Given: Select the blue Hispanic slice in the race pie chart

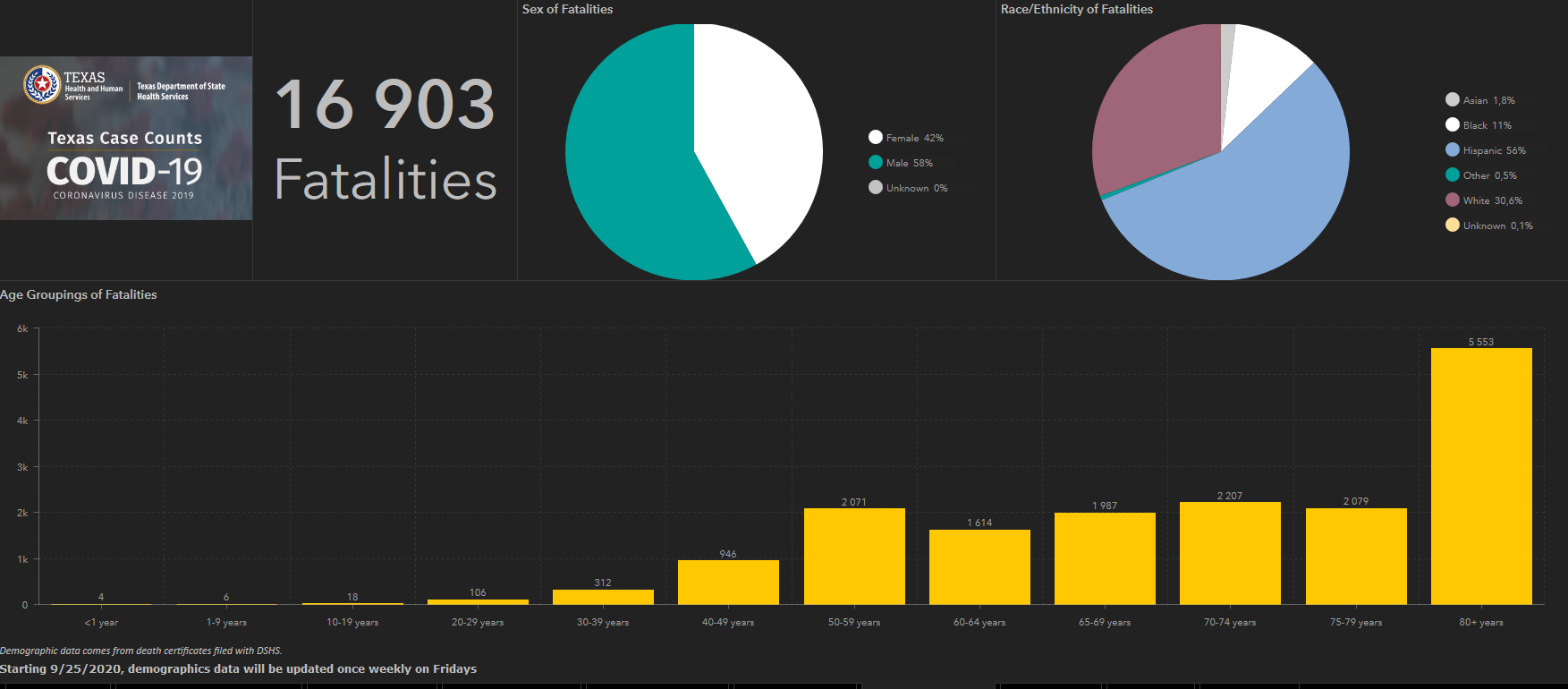Looking at the screenshot, I should pyautogui.click(x=1252, y=215).
